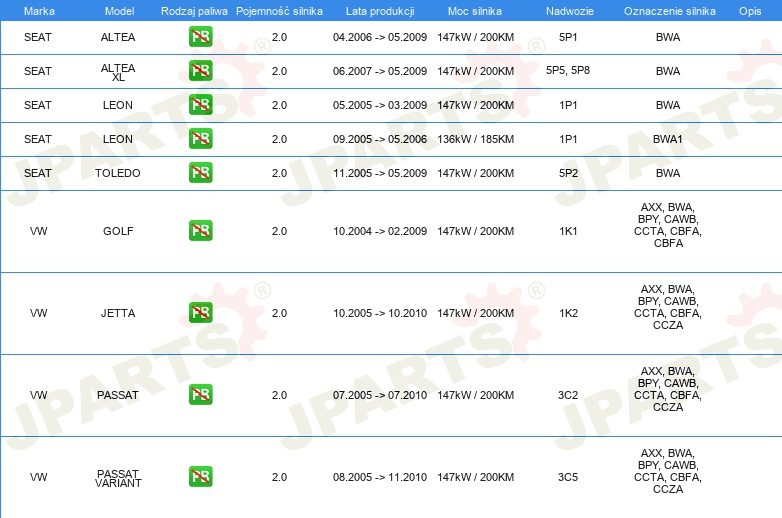Select the PASSAT VARIANT model cell

pyautogui.click(x=118, y=478)
